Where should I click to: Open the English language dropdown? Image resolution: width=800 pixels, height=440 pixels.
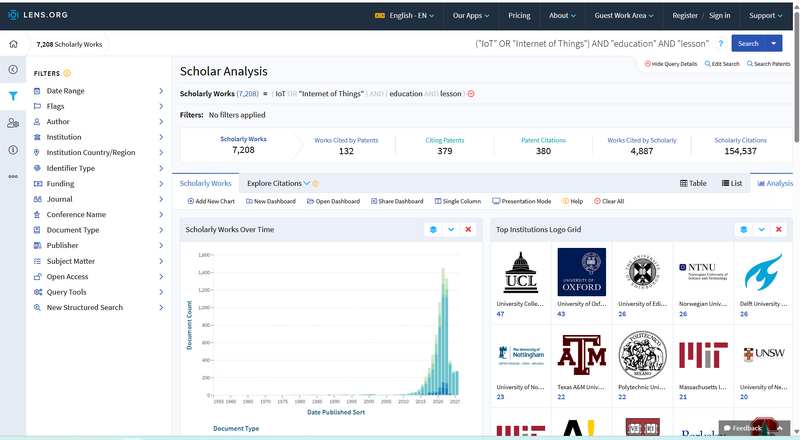coord(405,16)
